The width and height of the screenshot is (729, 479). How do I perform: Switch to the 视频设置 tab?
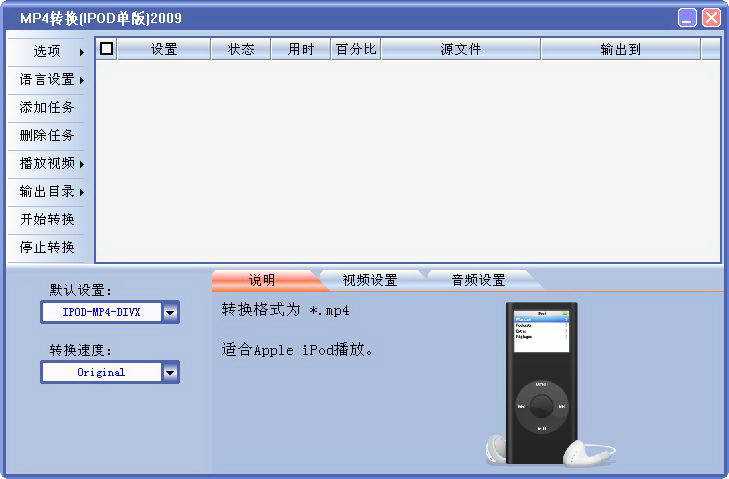(x=370, y=280)
